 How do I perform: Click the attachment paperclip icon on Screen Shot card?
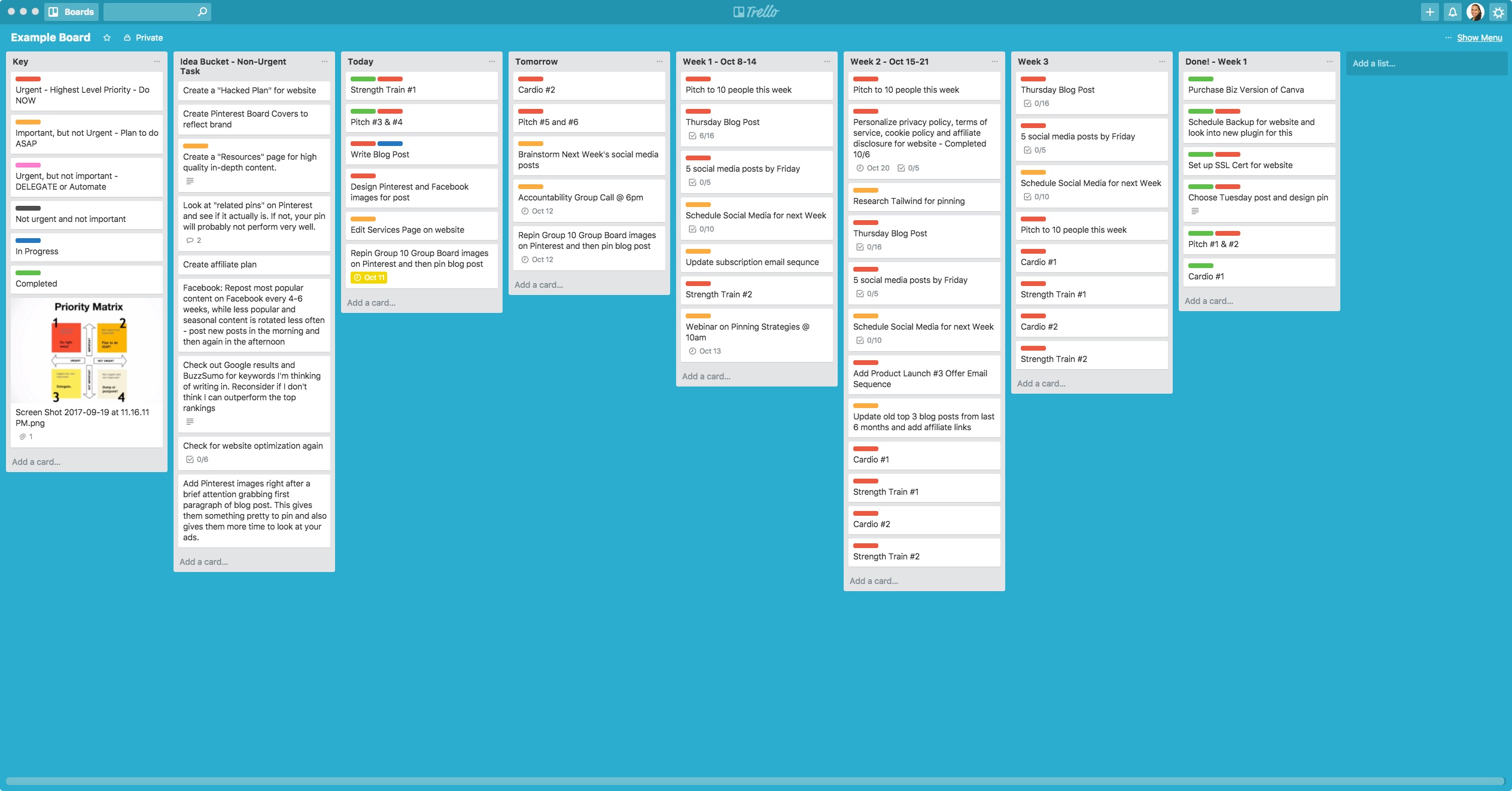click(x=22, y=437)
